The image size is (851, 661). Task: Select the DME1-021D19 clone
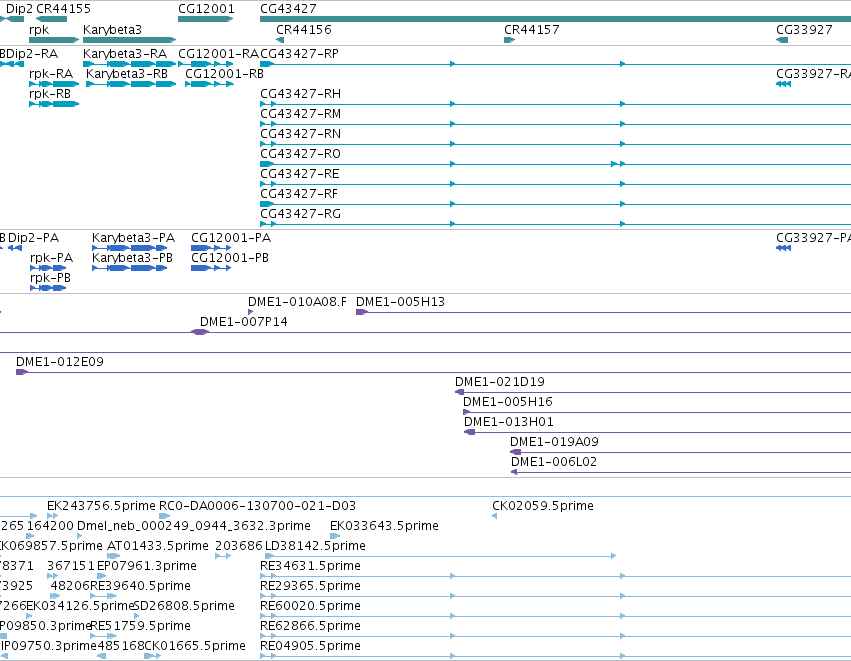[500, 383]
